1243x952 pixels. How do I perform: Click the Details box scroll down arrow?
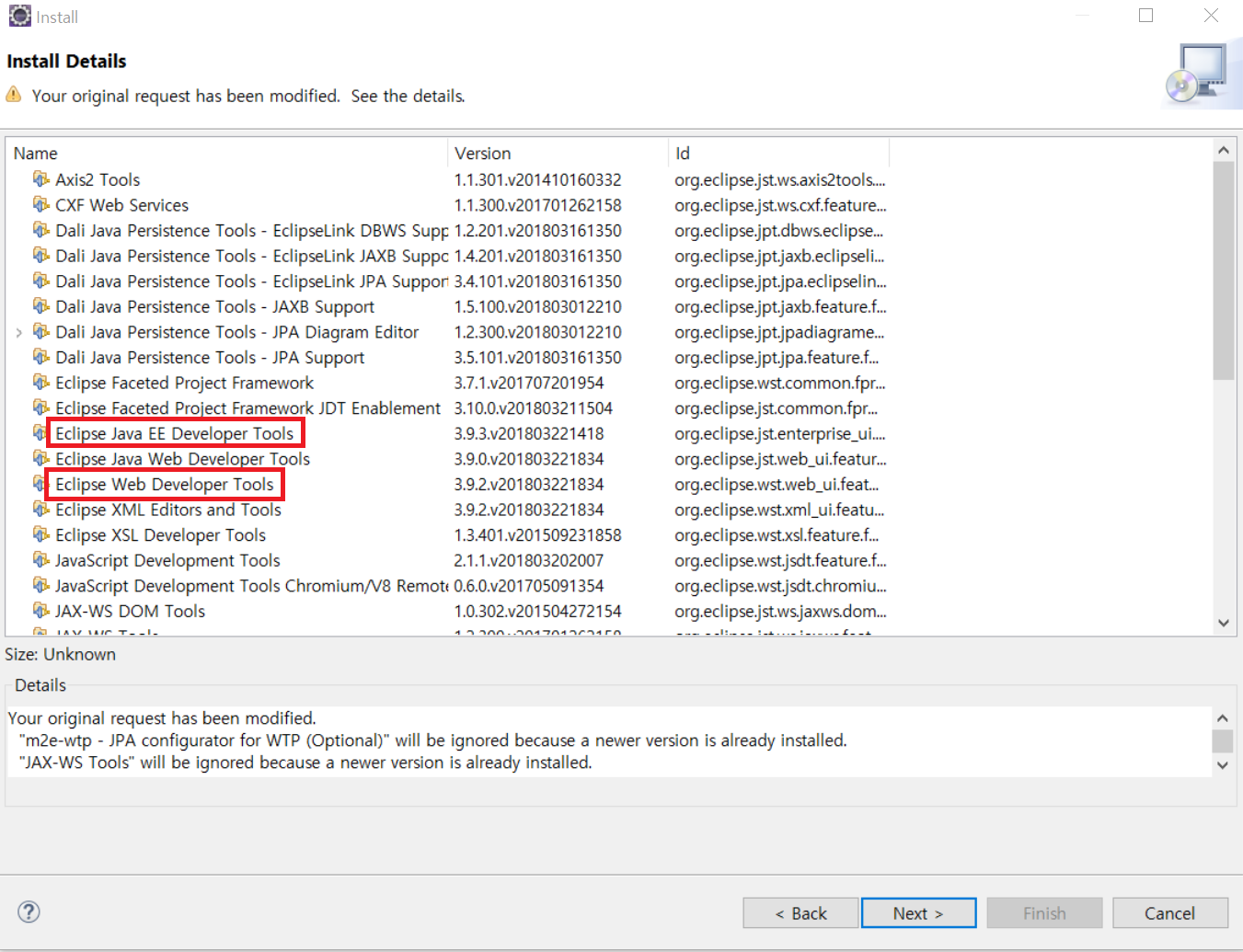click(x=1222, y=765)
